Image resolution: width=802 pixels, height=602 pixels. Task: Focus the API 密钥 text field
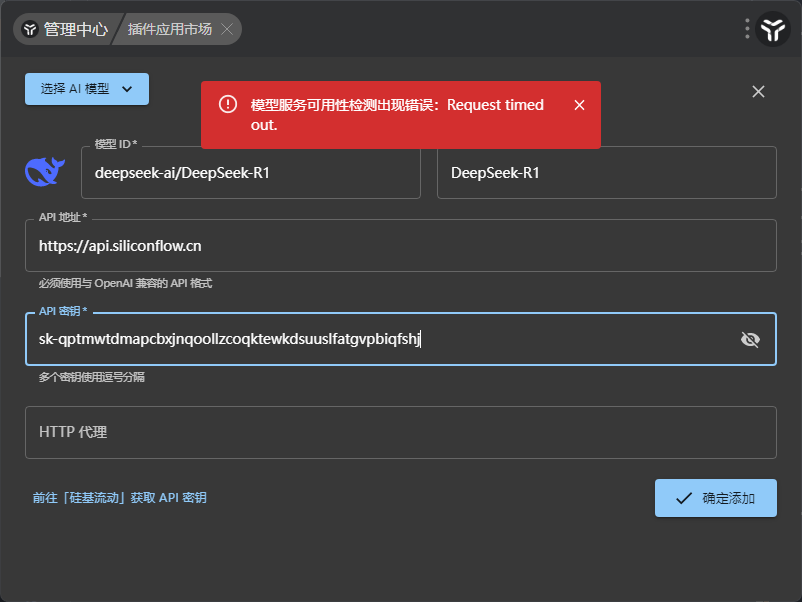click(380, 340)
